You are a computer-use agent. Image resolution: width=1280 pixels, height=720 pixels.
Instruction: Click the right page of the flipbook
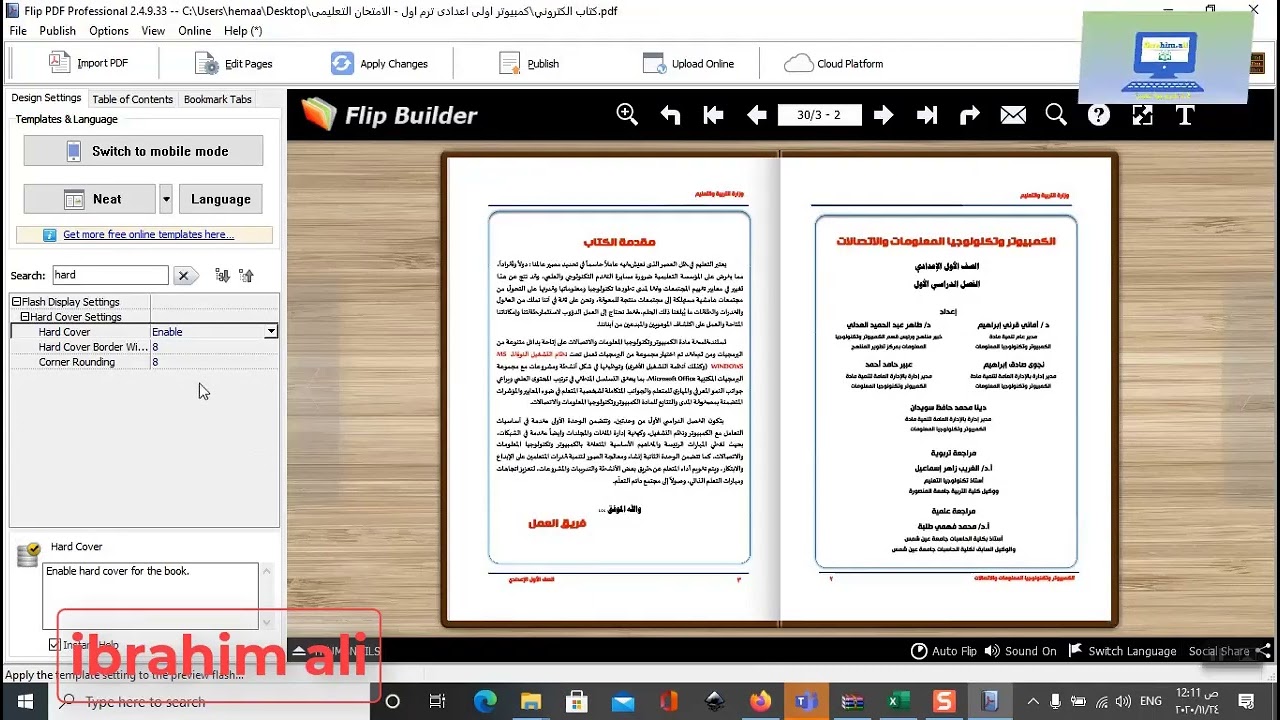coord(946,389)
